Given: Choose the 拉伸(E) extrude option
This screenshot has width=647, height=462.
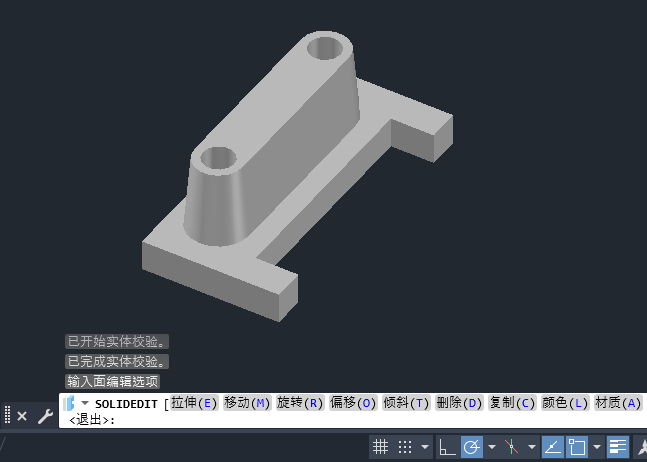Looking at the screenshot, I should (194, 403).
